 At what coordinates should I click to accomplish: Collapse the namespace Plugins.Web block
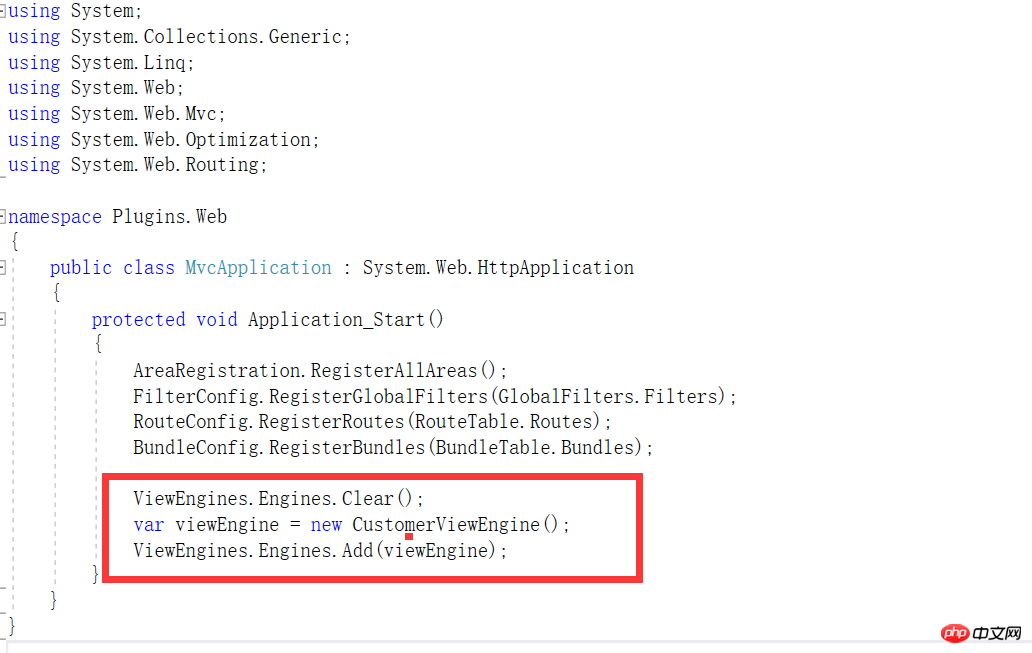coord(2,217)
